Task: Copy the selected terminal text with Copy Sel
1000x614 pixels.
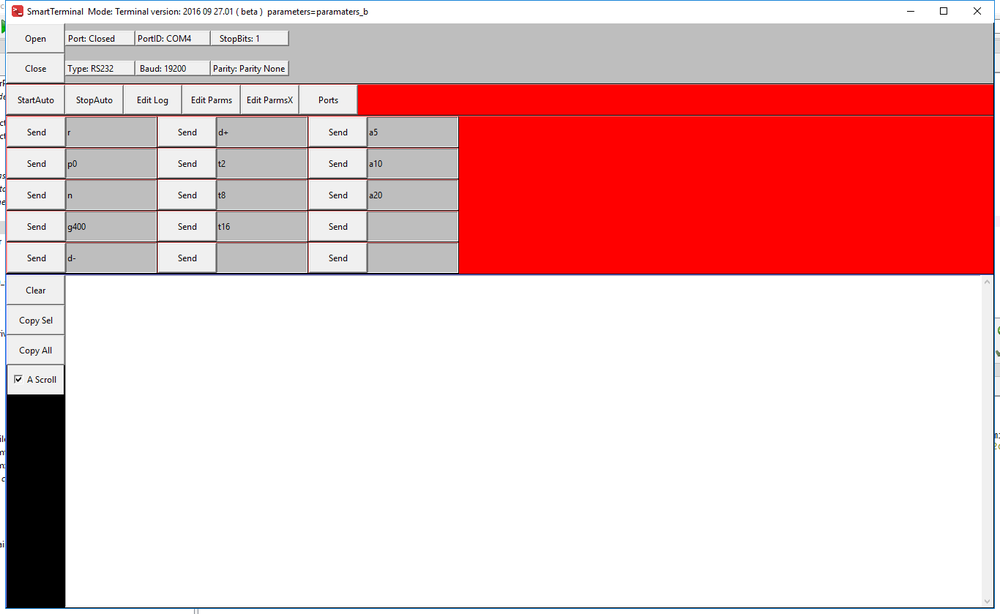Action: coord(35,319)
